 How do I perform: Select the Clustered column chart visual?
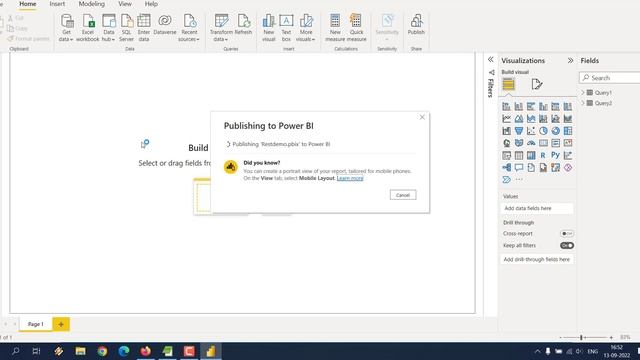543,107
